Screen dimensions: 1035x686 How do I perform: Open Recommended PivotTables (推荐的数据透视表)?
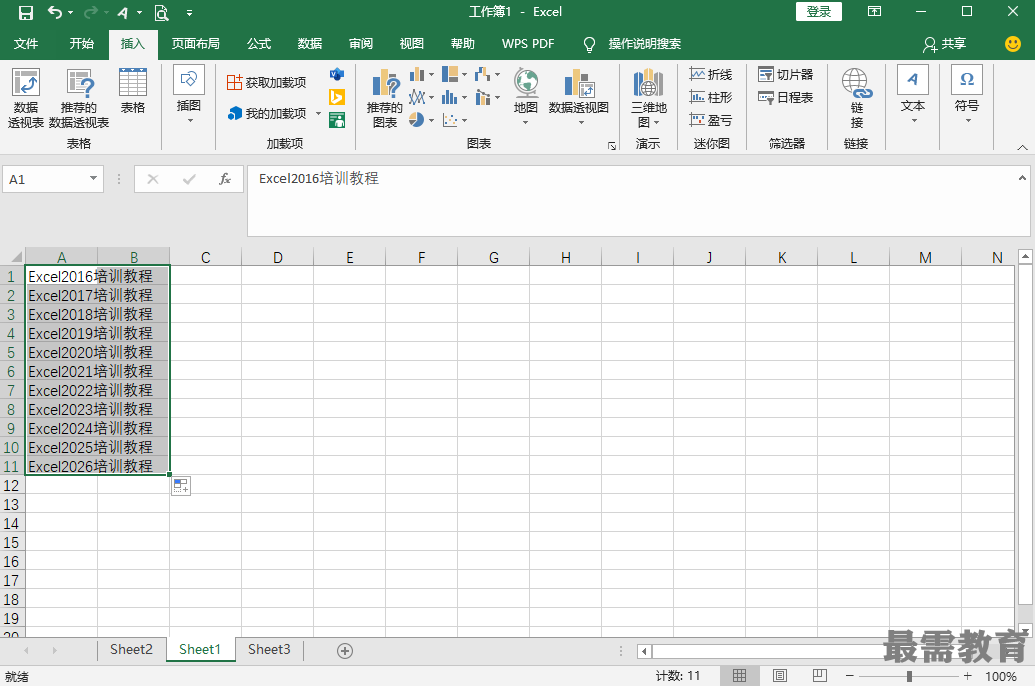[x=79, y=98]
